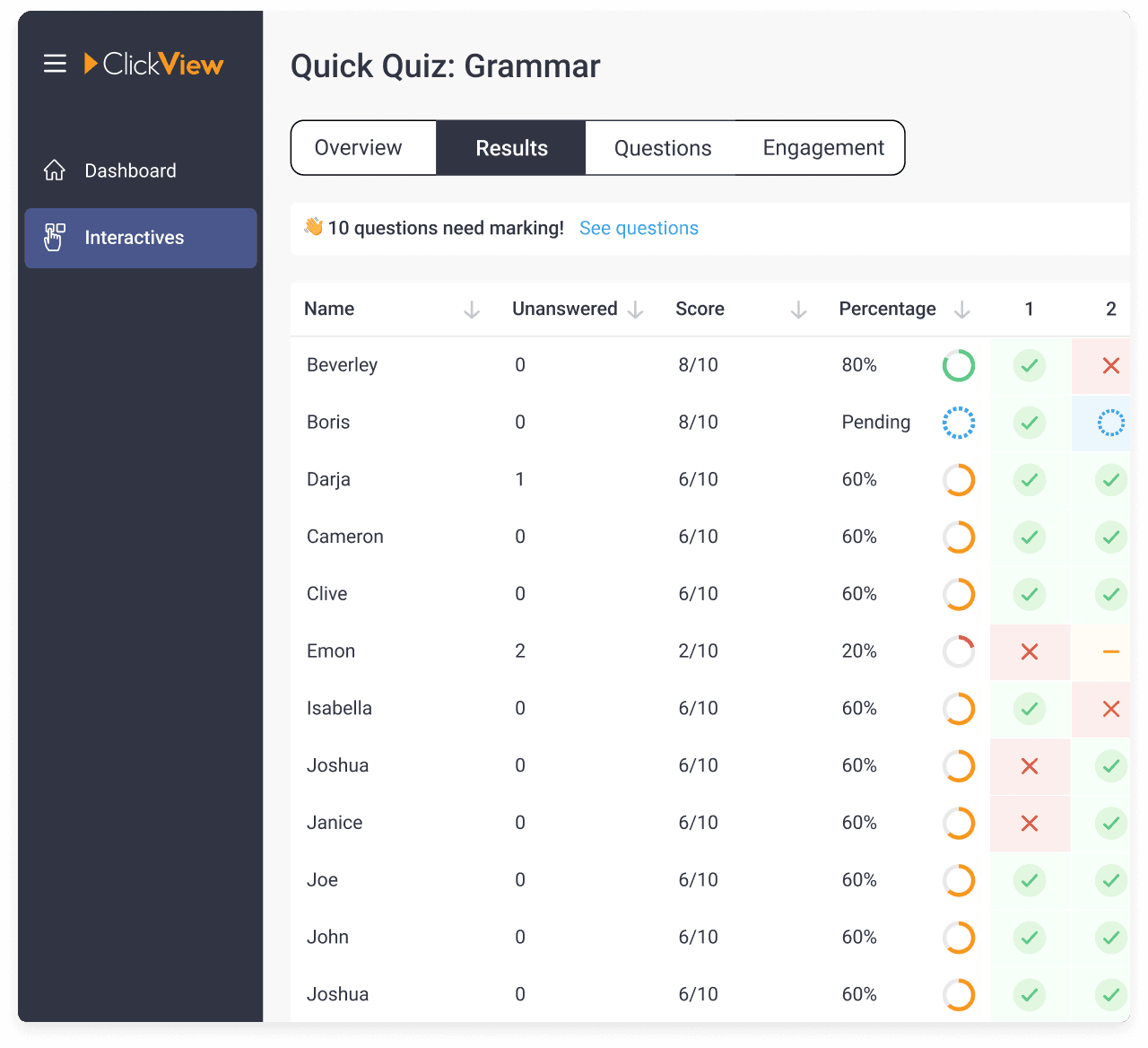Image resolution: width=1148 pixels, height=1048 pixels.
Task: Open Clive's question 2 correct mark
Action: (1111, 594)
